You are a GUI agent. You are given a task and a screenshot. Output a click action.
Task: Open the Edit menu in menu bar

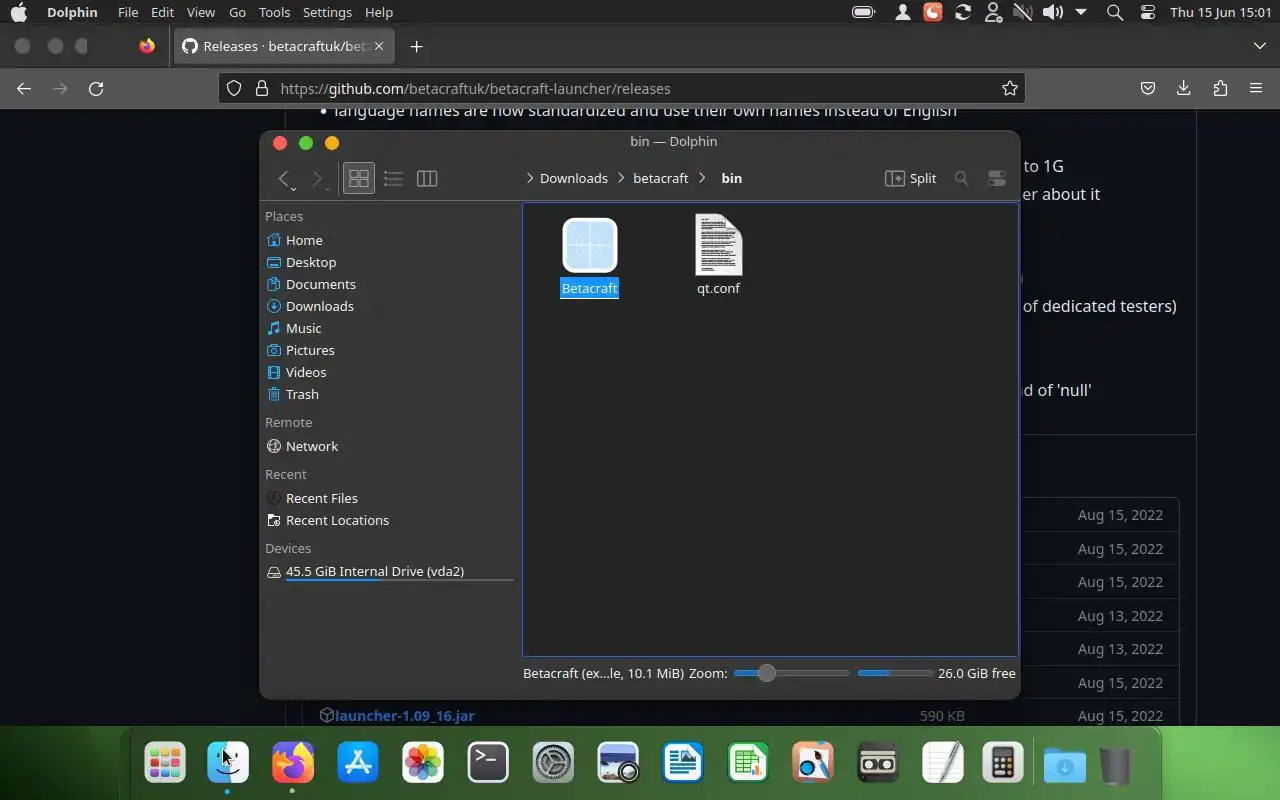tap(162, 12)
